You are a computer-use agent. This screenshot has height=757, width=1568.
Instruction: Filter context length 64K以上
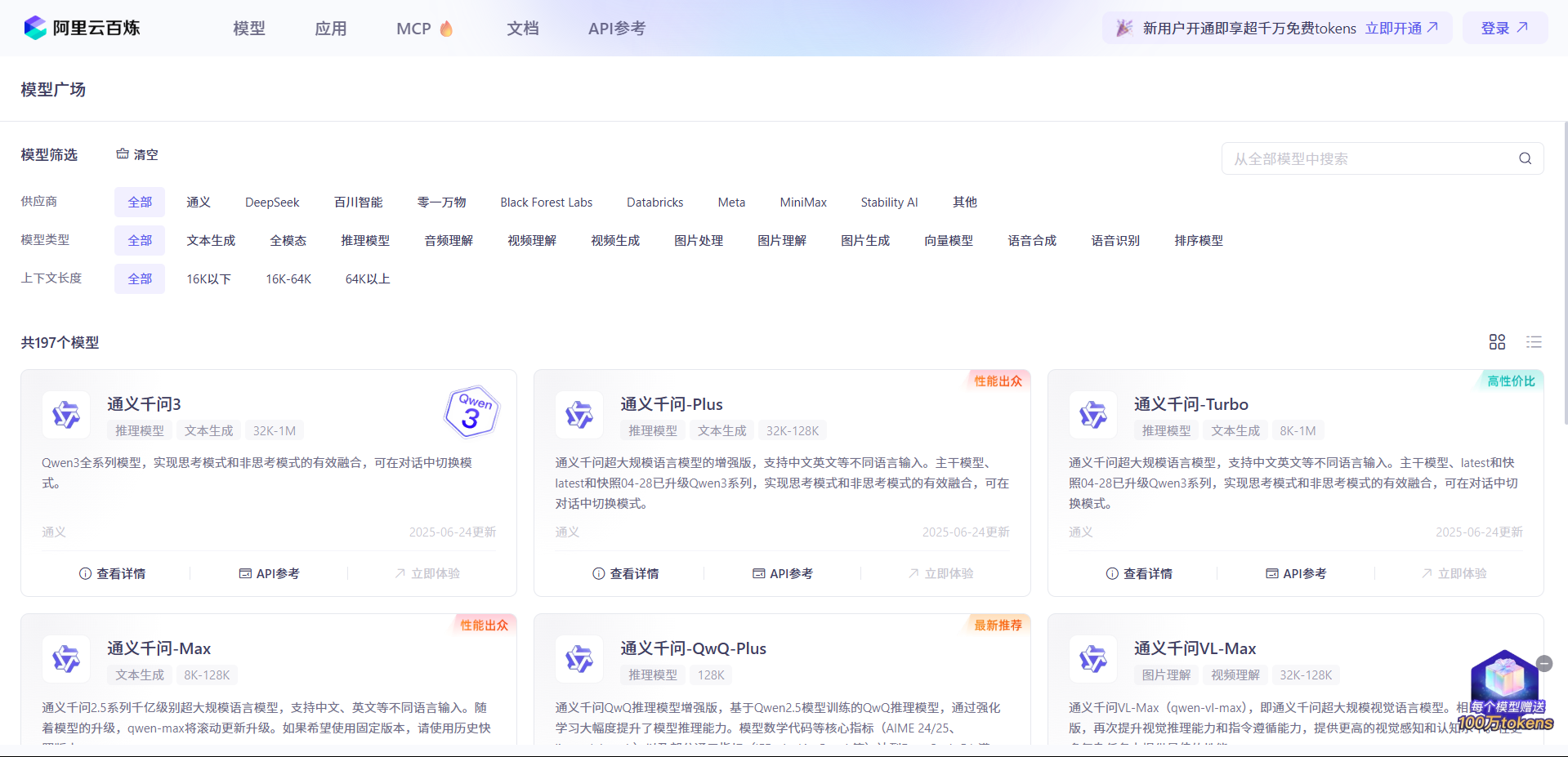[368, 278]
